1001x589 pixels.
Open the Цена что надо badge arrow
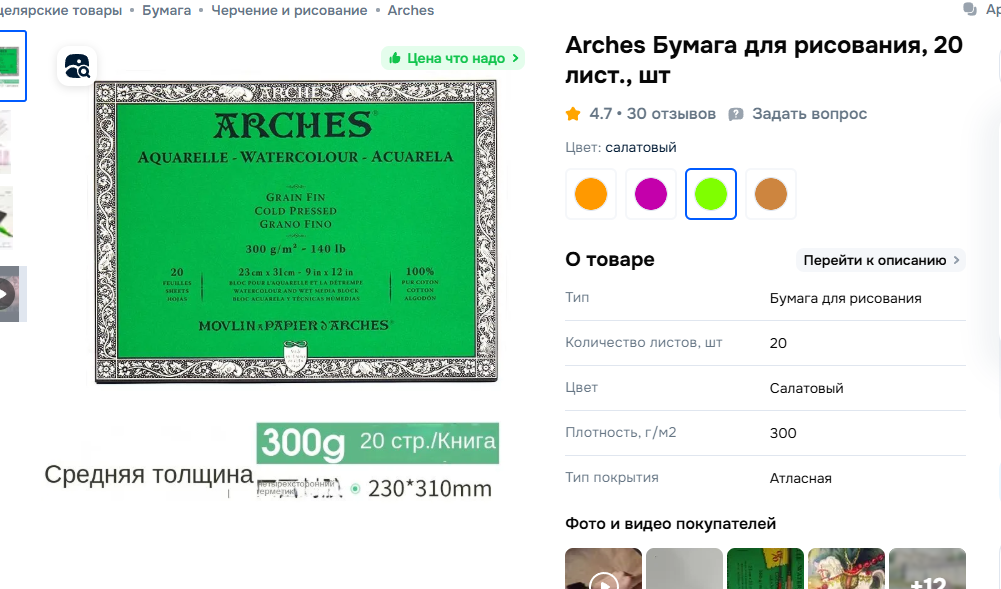coord(516,58)
